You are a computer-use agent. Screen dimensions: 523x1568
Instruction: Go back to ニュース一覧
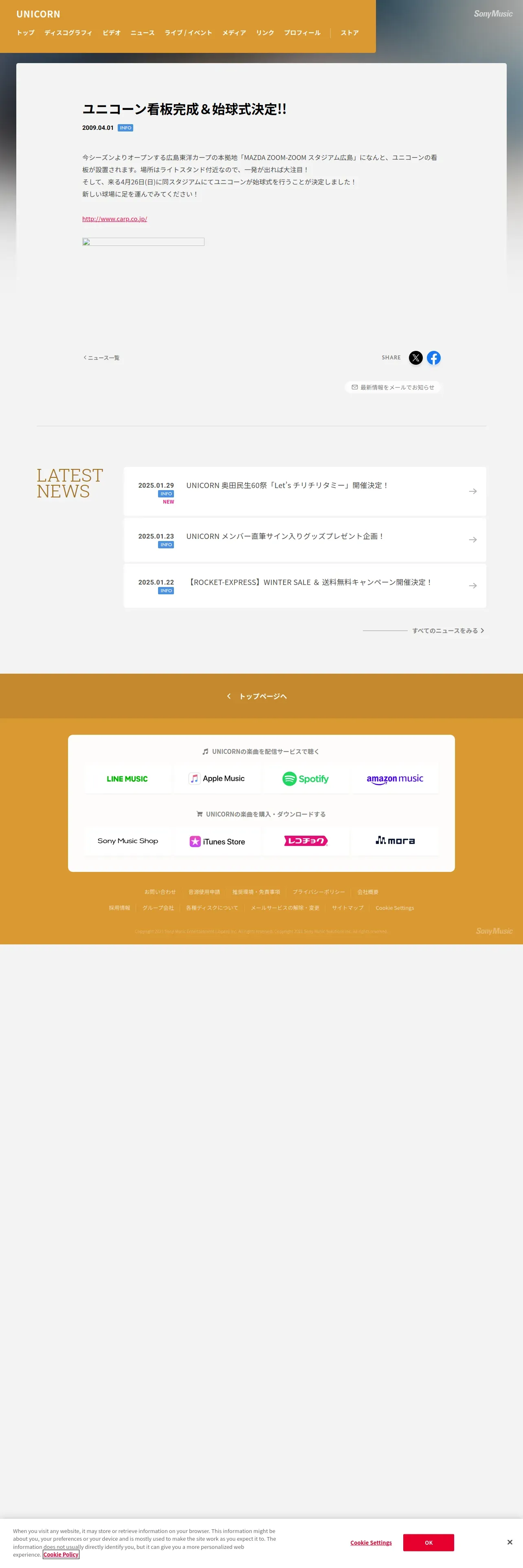[101, 358]
